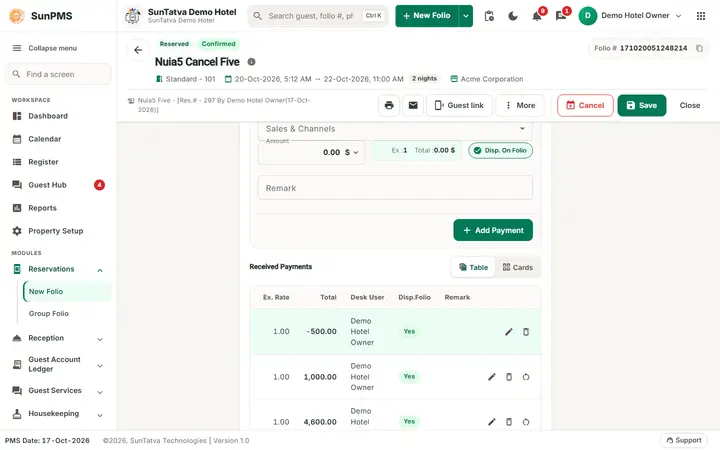Click the Collapse menu hamburger icon
Viewport: 720px width, 450px height.
(17, 48)
